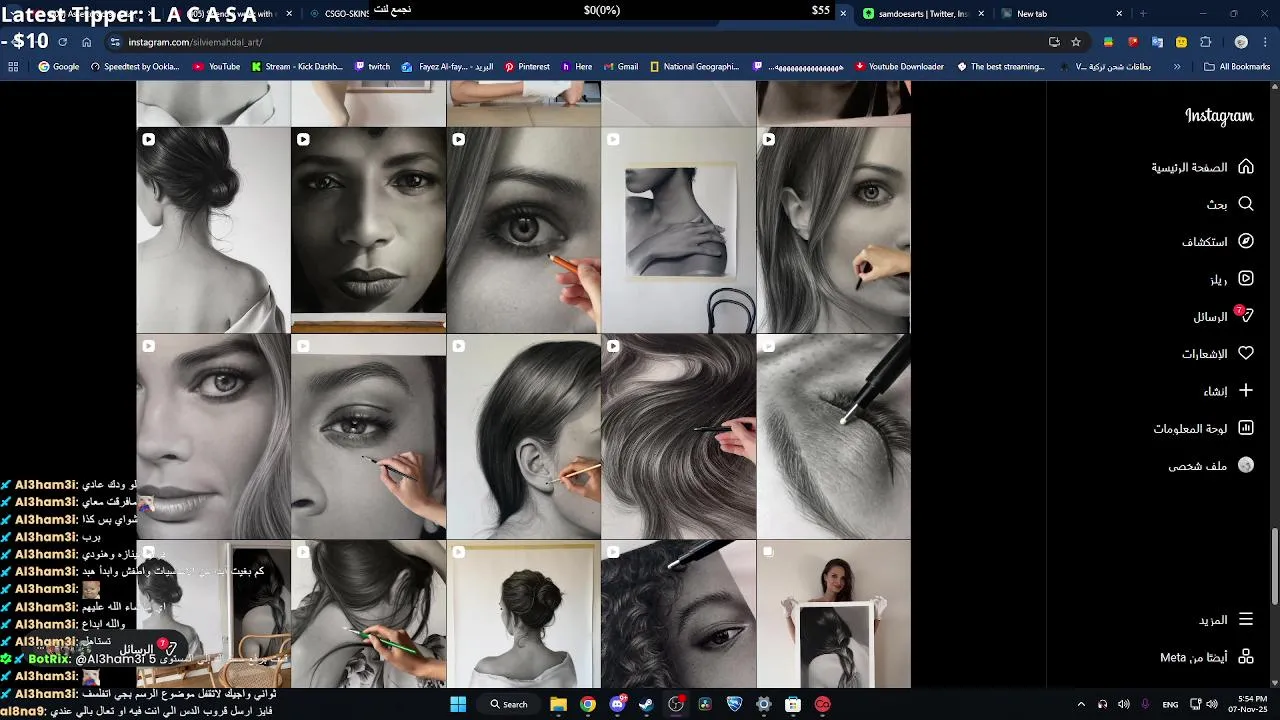This screenshot has height=720, width=1280.
Task: Open the framed neck and hand drawing post
Action: (x=678, y=230)
